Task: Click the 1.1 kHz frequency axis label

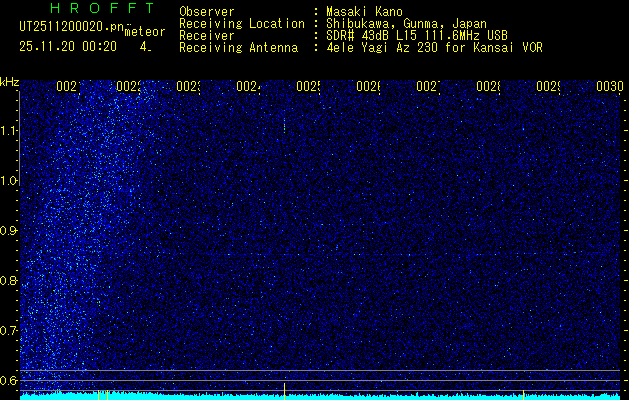Action: point(8,131)
